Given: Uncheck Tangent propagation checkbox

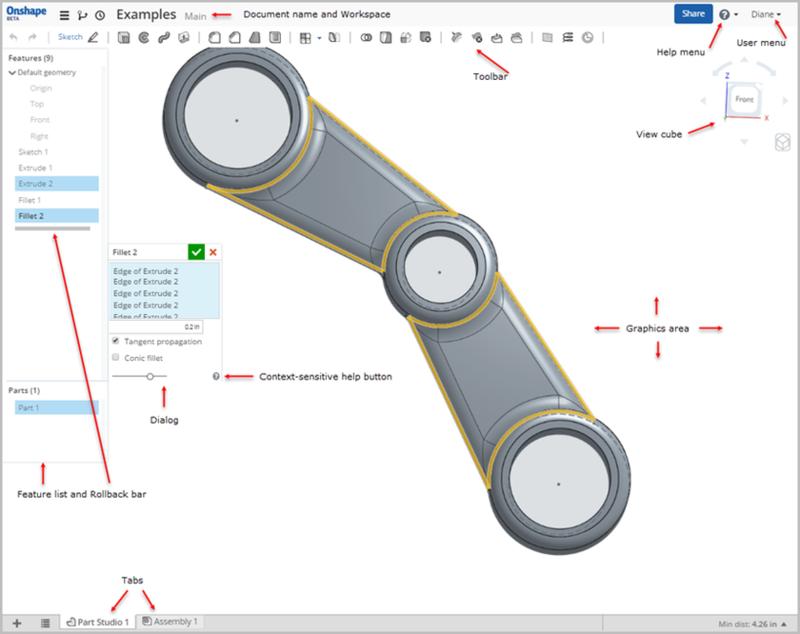Looking at the screenshot, I should [x=116, y=341].
